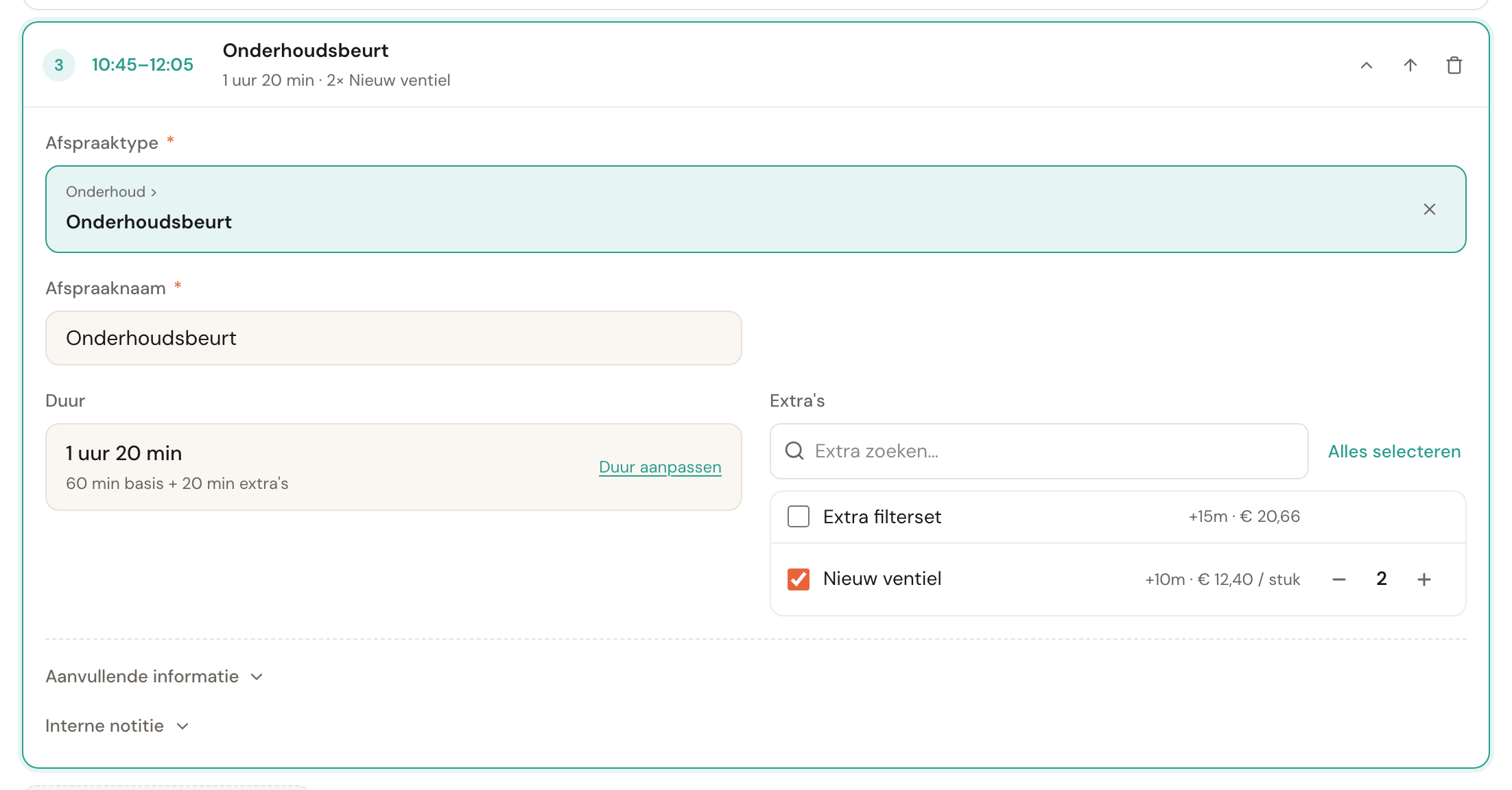This screenshot has height=790, width=1512.
Task: Expand the Interne notitie section
Action: coord(117,726)
